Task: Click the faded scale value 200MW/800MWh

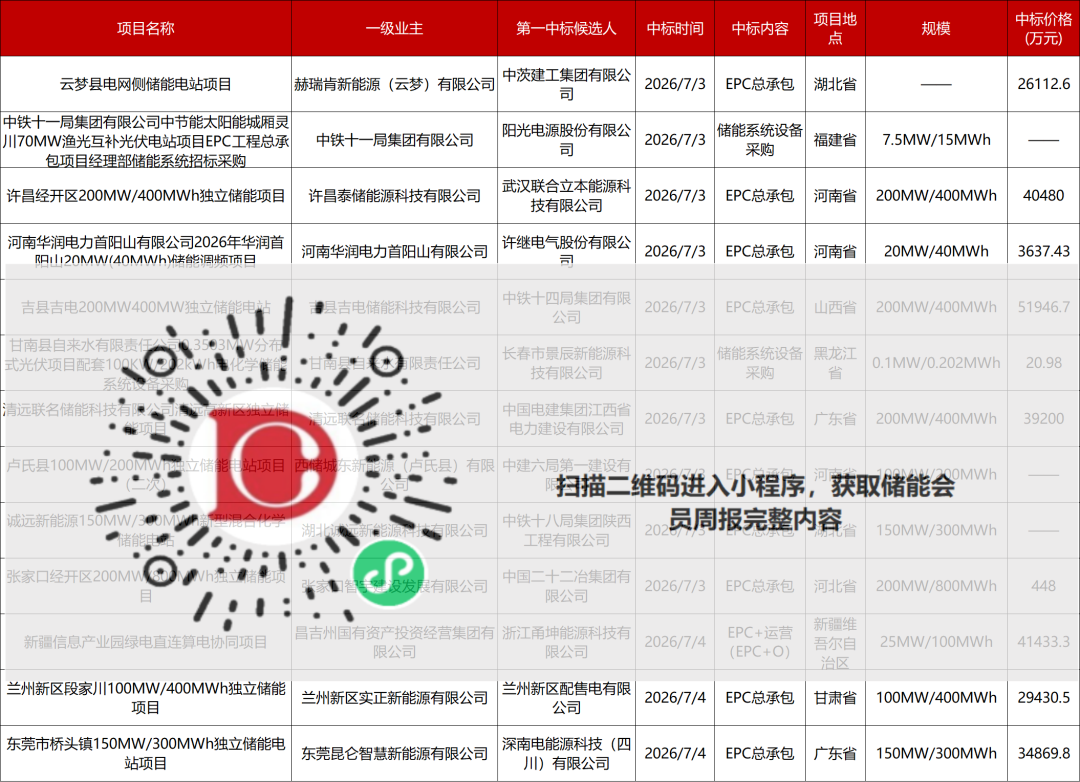Action: 936,586
